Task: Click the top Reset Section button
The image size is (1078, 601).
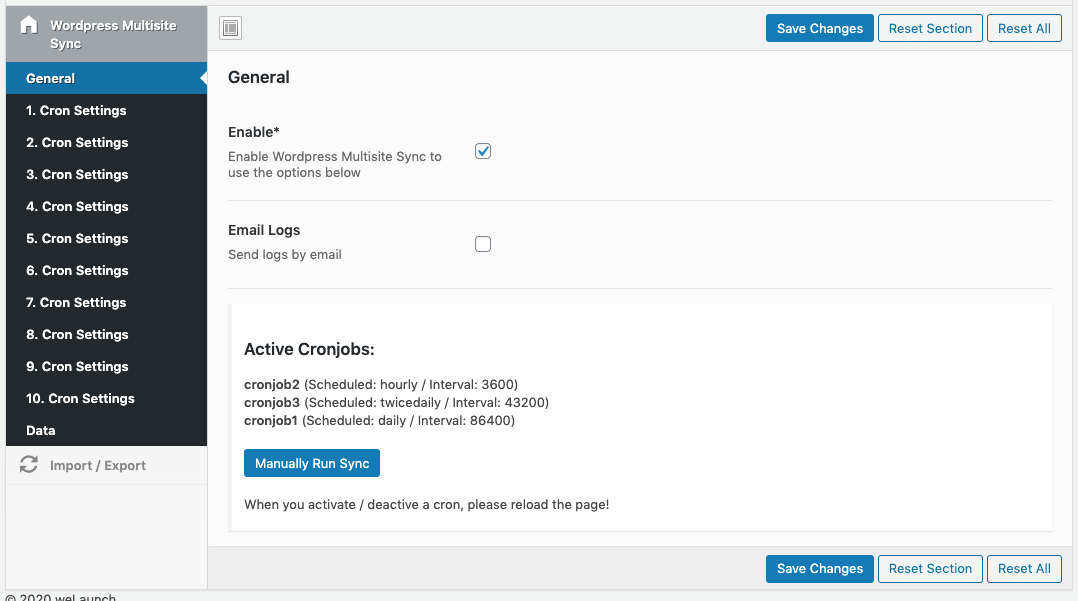Action: coord(929,28)
